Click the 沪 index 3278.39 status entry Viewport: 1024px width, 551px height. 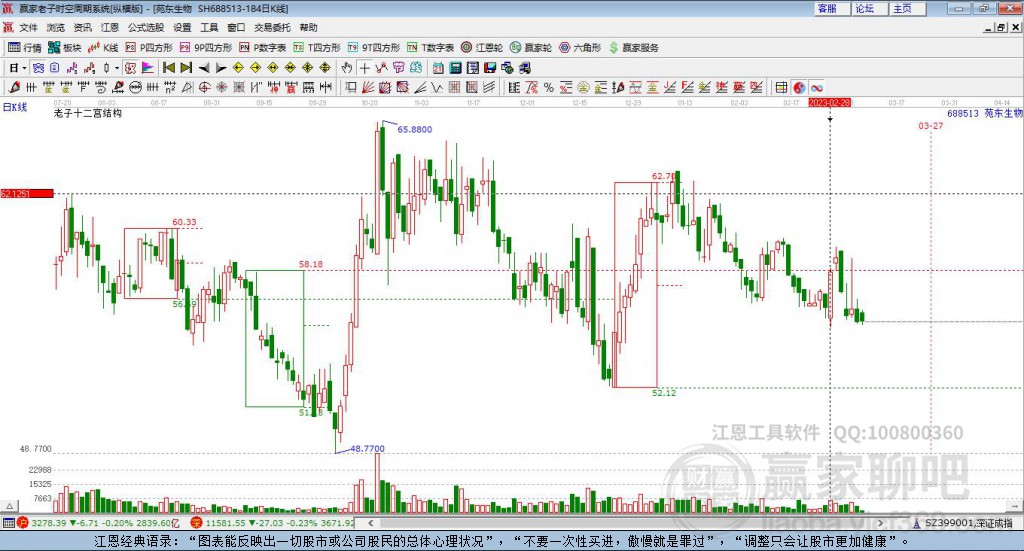tap(98, 523)
